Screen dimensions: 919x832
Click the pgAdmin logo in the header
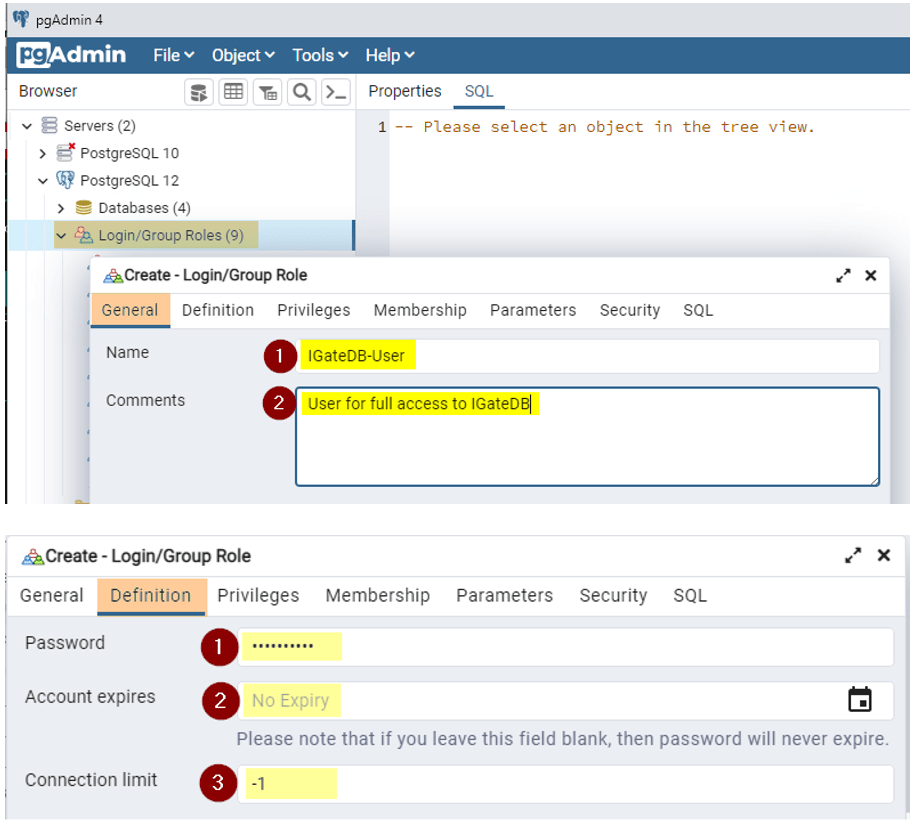tap(72, 55)
